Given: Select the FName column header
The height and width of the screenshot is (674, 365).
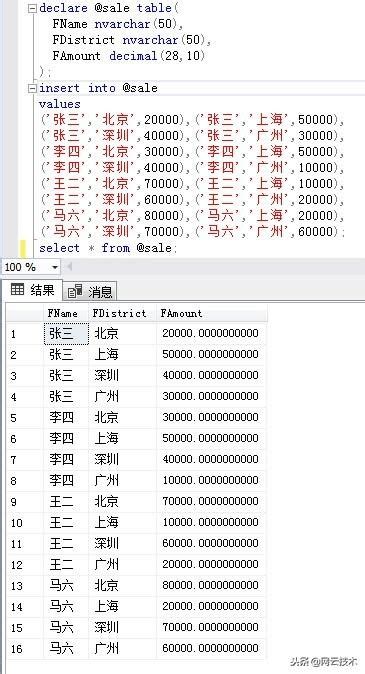Looking at the screenshot, I should (x=66, y=313).
